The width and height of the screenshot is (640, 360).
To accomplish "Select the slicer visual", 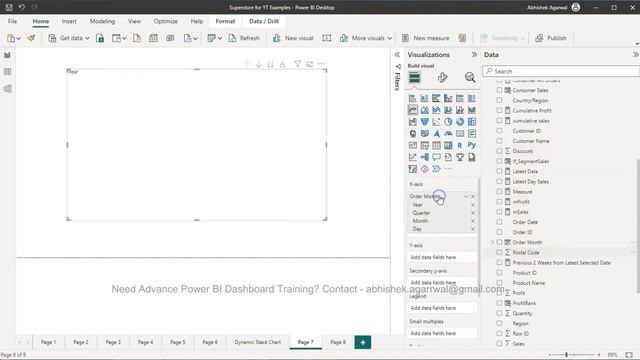I will coord(424,145).
